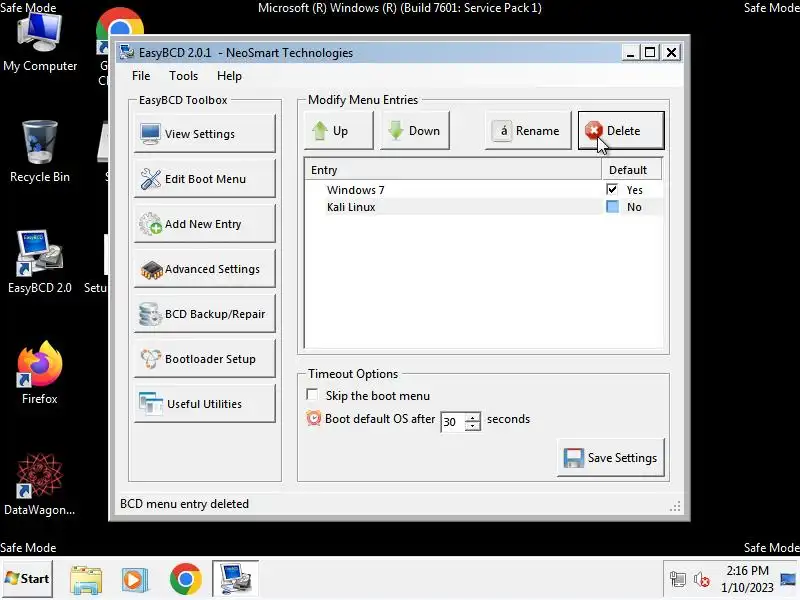Close the EasyBCD window

(x=671, y=53)
